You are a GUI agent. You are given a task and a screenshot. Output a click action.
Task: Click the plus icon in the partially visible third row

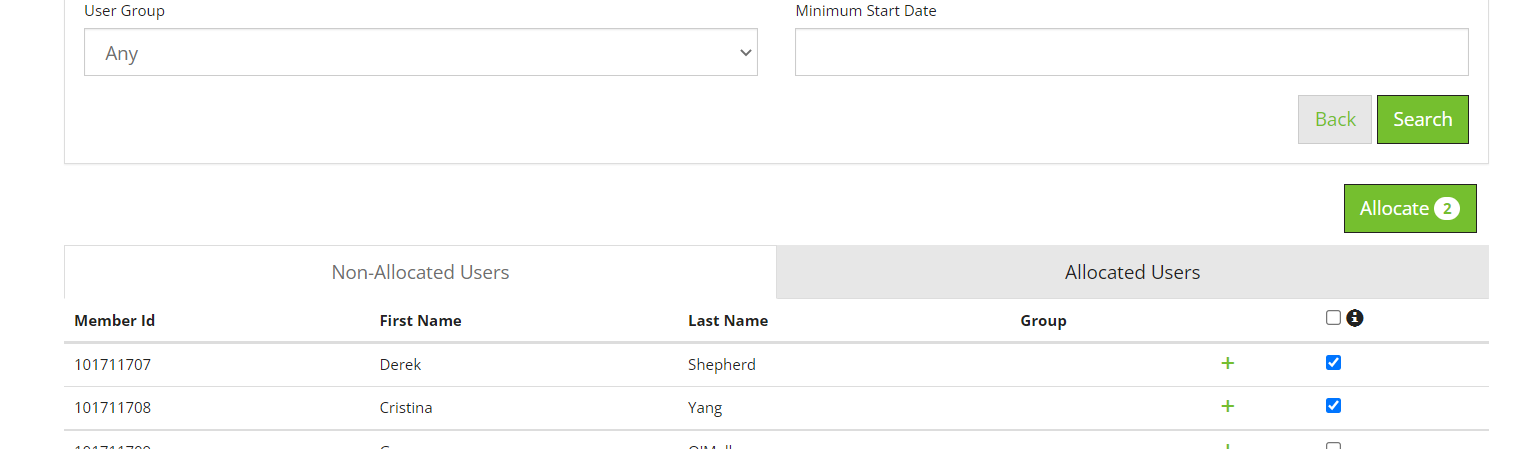coord(1227,445)
